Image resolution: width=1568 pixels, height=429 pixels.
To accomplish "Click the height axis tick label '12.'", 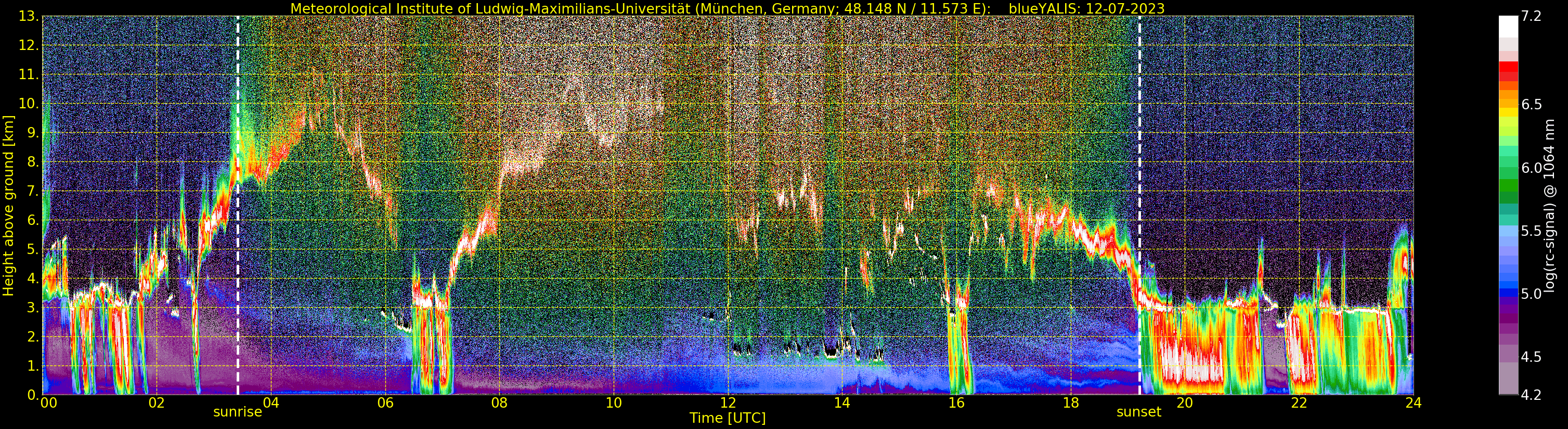I will tap(29, 46).
